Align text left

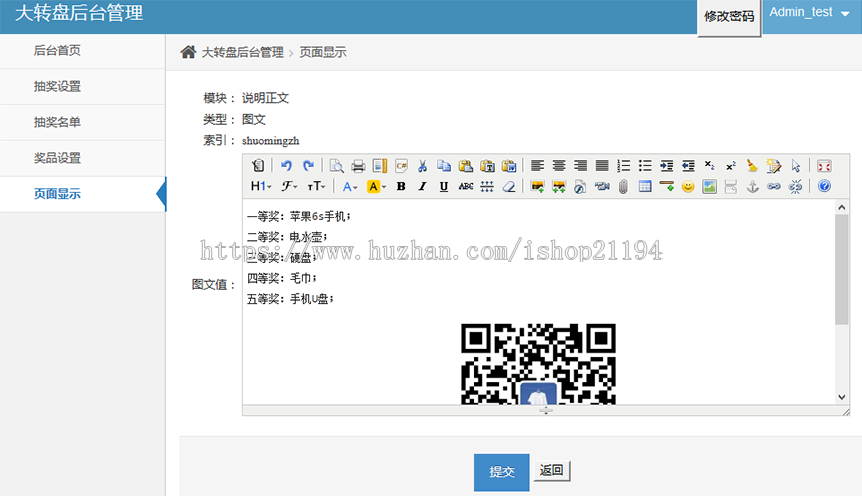click(x=537, y=166)
